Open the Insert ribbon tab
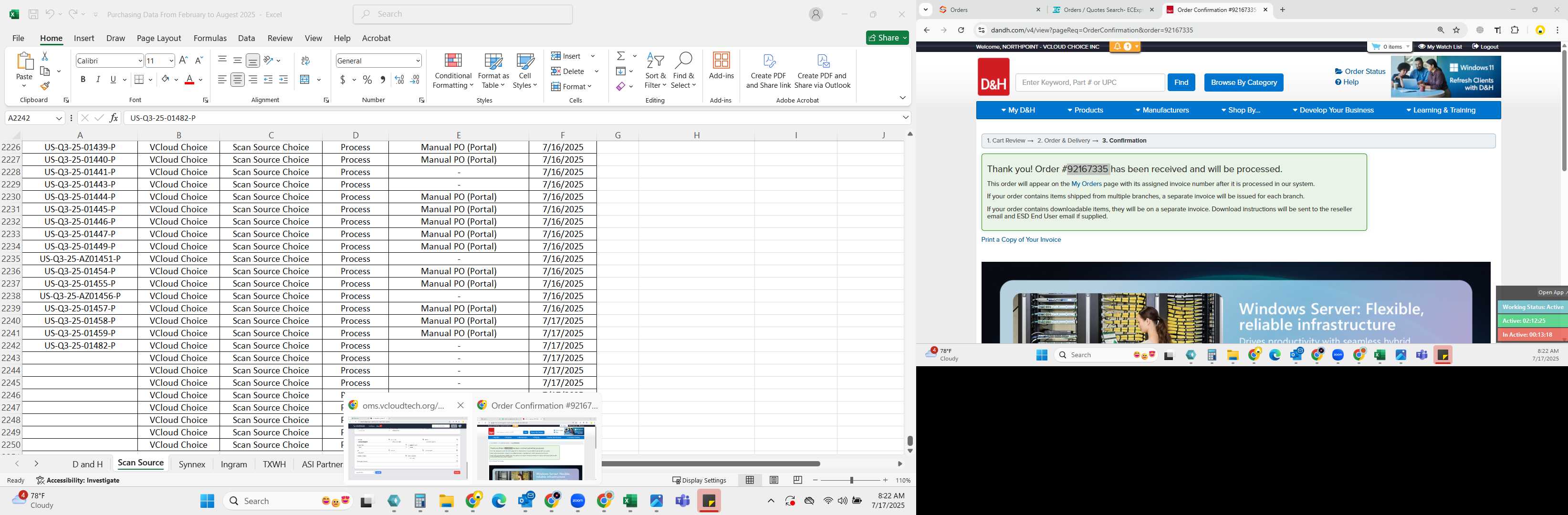 click(x=84, y=38)
